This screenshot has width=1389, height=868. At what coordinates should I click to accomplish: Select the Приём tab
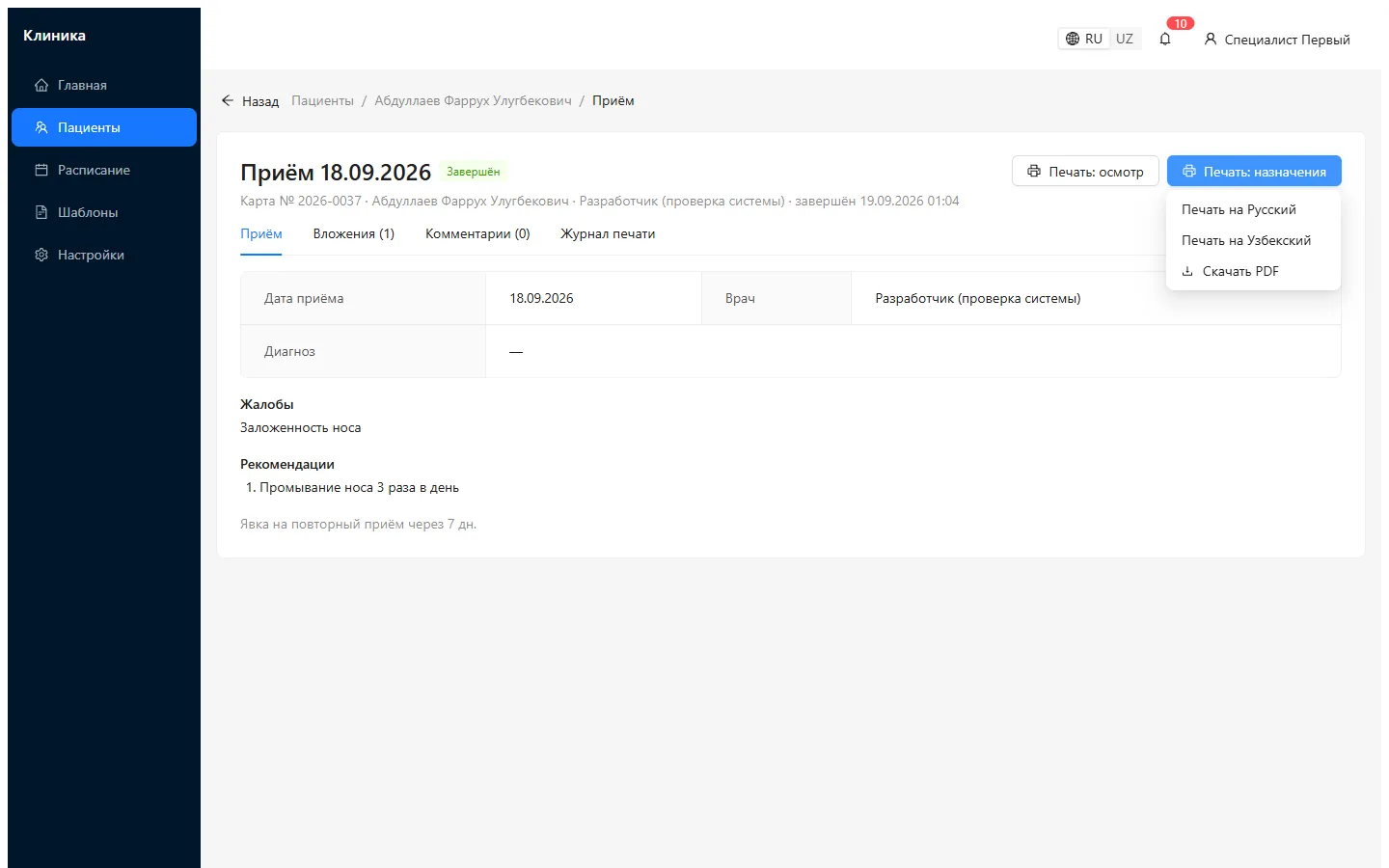[261, 233]
